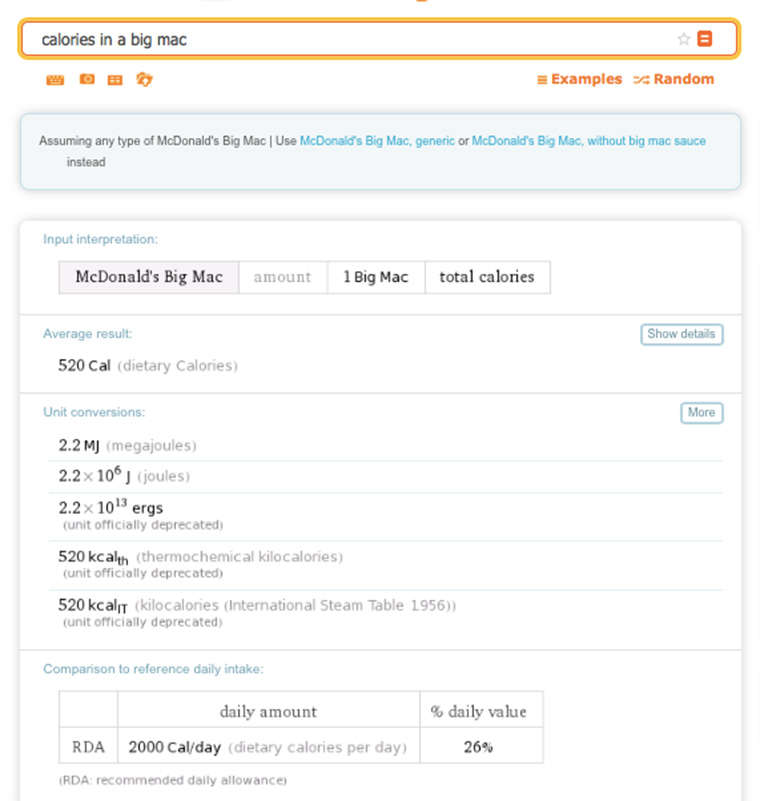This screenshot has width=760, height=801.
Task: Select the McDonald's Big Mac interpretation cell
Action: pos(149,277)
